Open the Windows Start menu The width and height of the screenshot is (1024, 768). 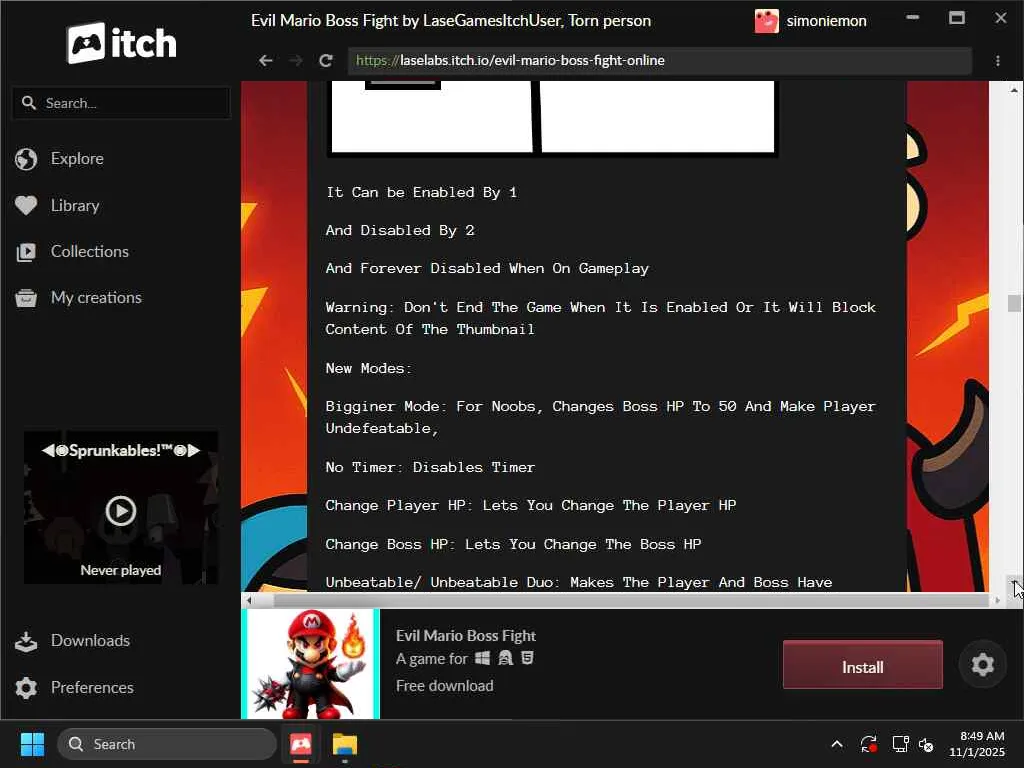tap(32, 744)
